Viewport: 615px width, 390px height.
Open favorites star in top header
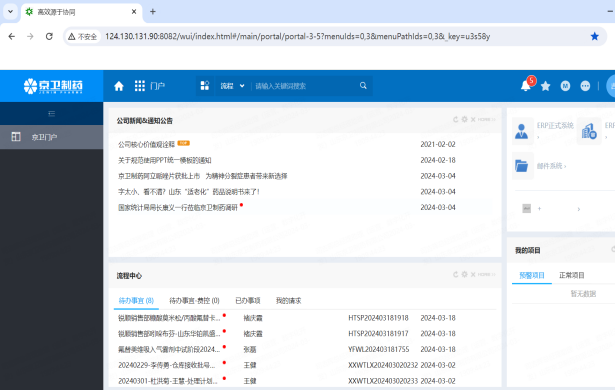click(546, 86)
